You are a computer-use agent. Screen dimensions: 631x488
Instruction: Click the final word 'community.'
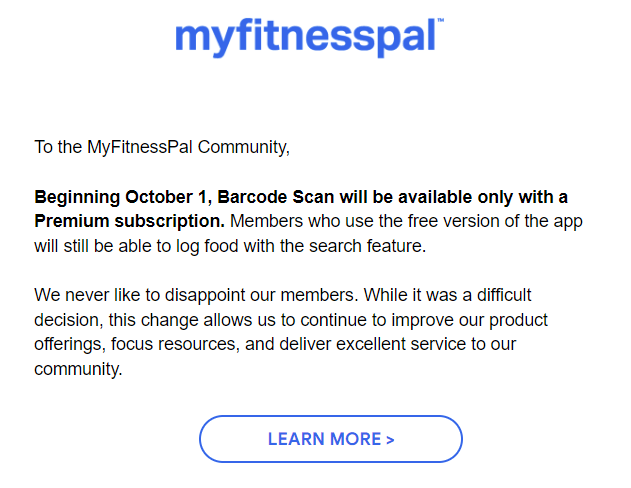click(78, 369)
